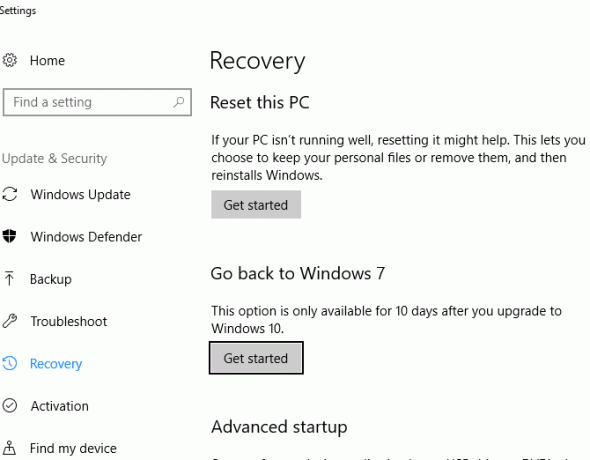Click the Windows Defender shield icon
The width and height of the screenshot is (590, 460).
[x=9, y=237]
